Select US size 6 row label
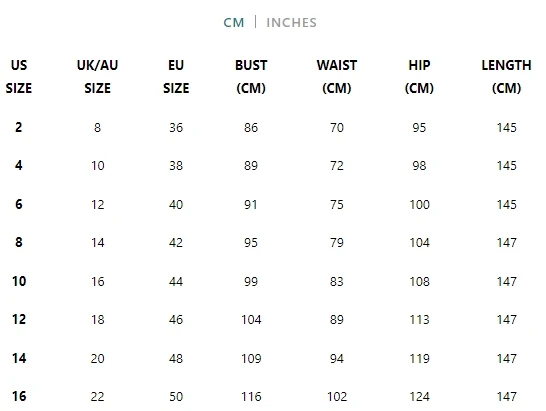The height and width of the screenshot is (411, 546). (x=19, y=204)
